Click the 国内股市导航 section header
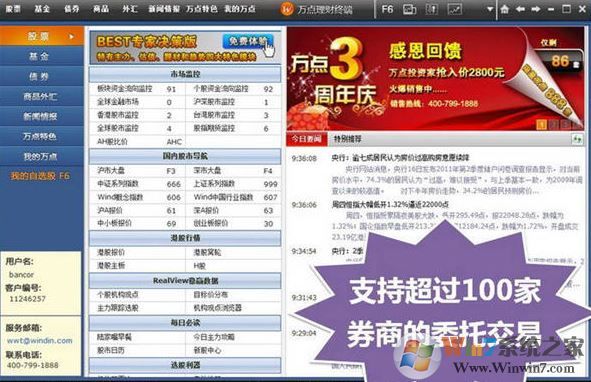This screenshot has width=591, height=382. tap(185, 156)
